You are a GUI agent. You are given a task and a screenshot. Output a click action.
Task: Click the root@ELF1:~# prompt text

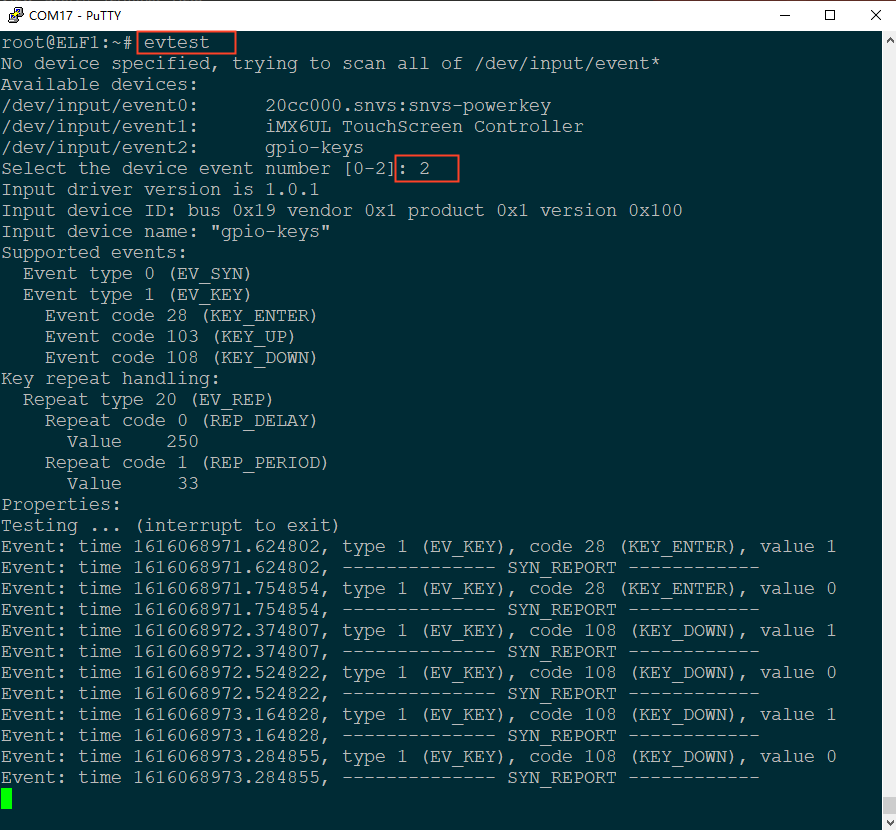[67, 43]
